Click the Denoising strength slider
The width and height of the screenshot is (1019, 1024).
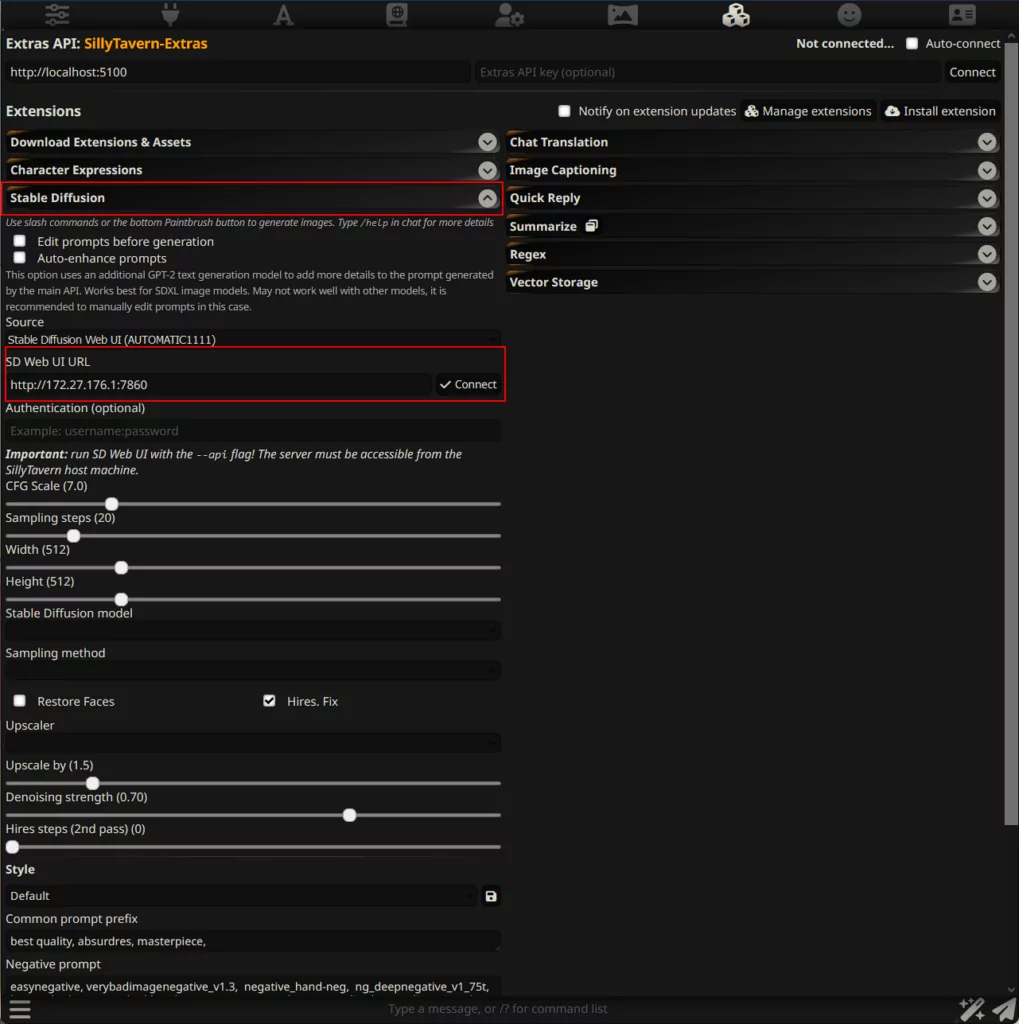(252, 815)
